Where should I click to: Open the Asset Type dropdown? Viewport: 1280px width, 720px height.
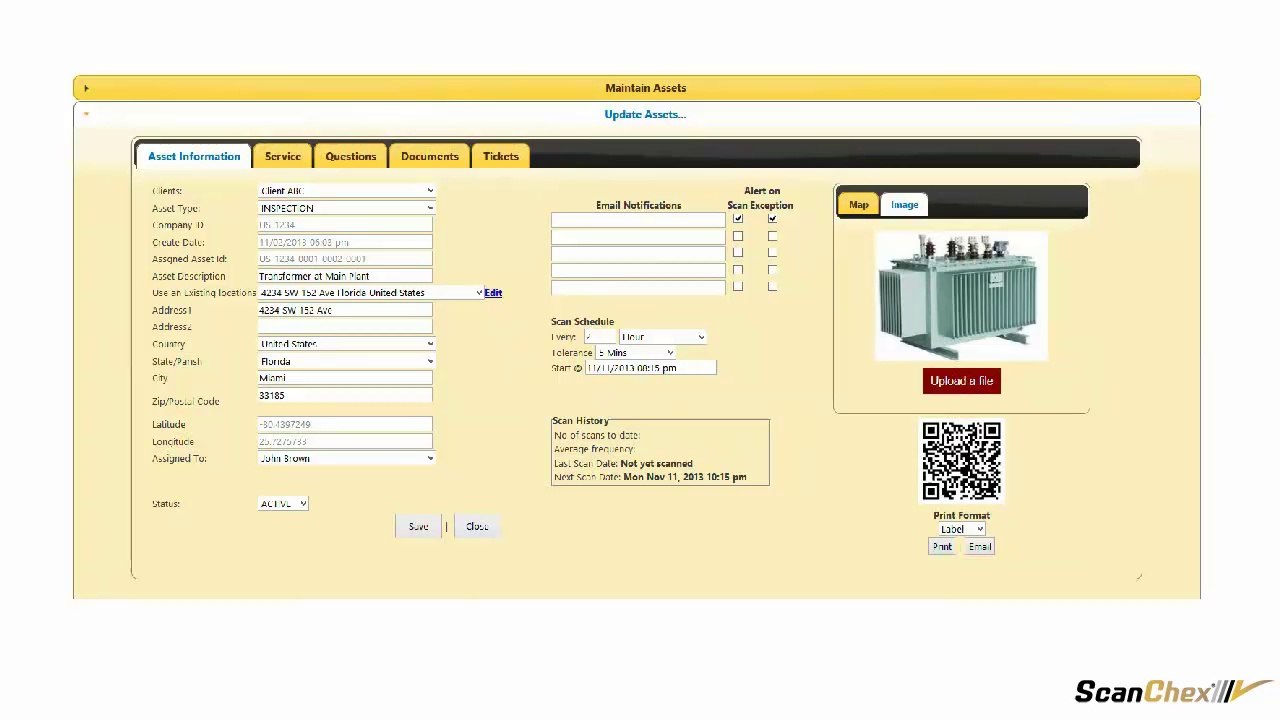346,208
